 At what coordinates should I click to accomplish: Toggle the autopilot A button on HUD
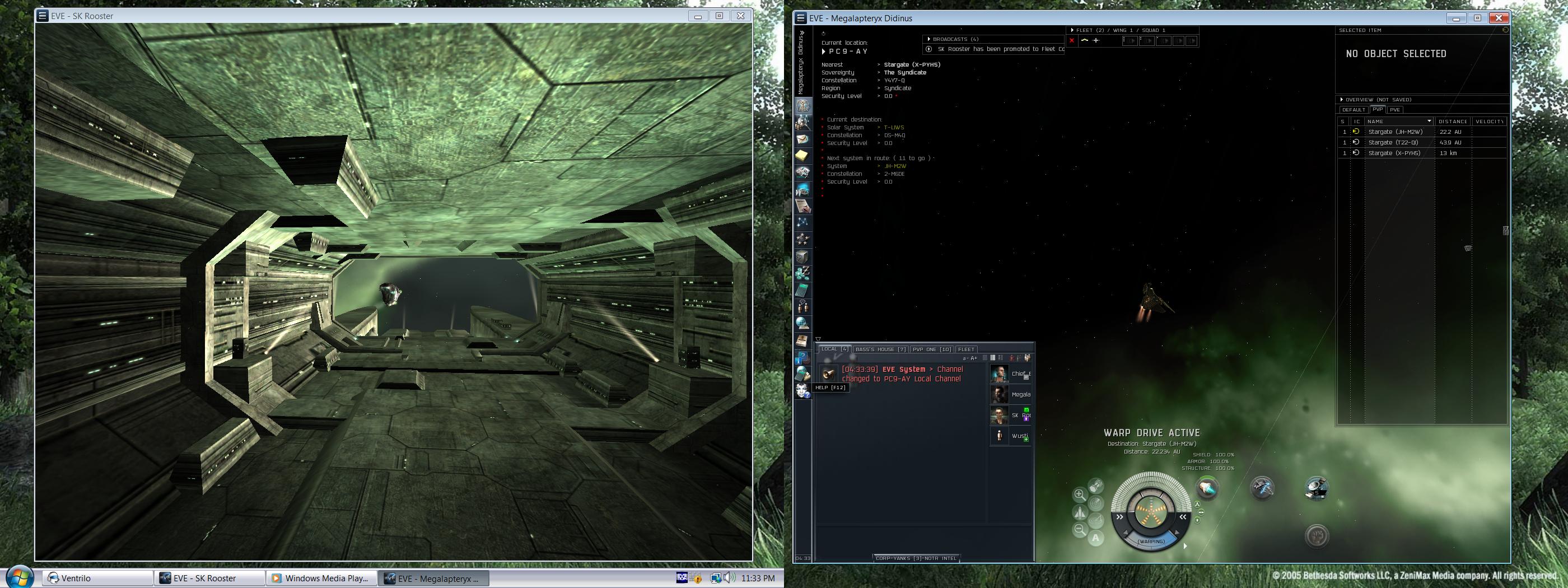1096,538
